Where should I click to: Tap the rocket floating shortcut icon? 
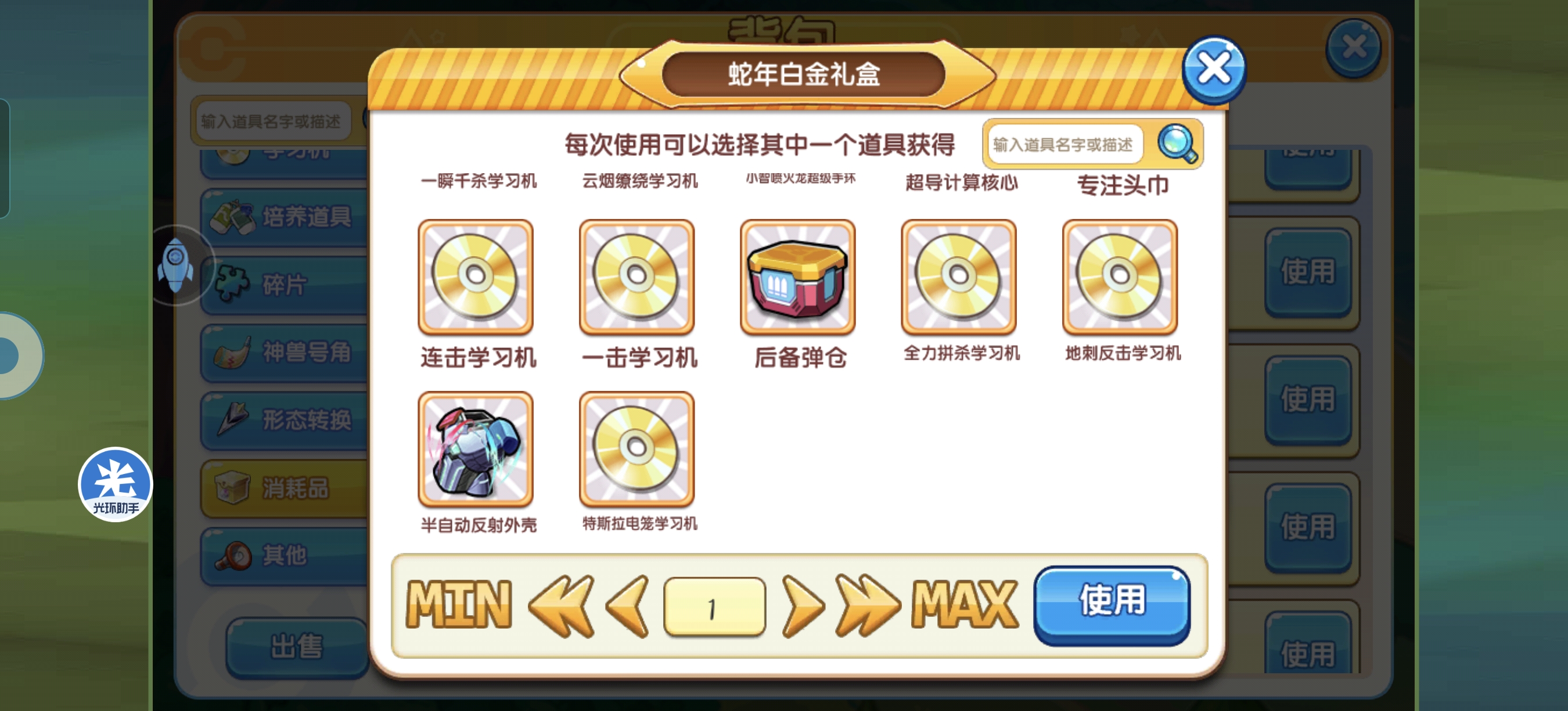[176, 266]
